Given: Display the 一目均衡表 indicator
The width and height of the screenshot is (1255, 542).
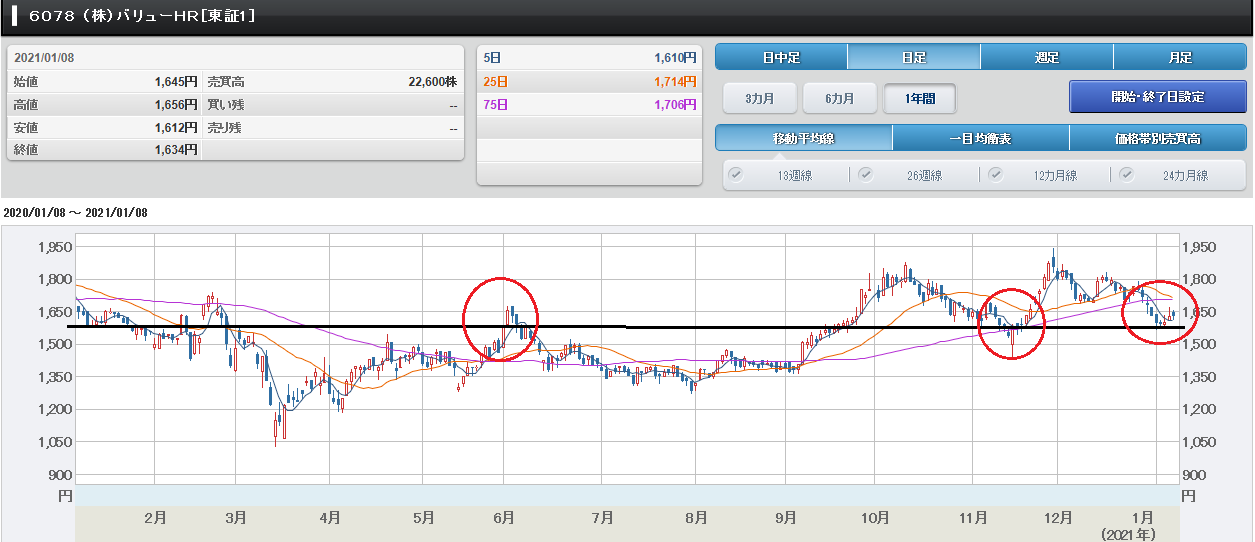Looking at the screenshot, I should pyautogui.click(x=980, y=138).
